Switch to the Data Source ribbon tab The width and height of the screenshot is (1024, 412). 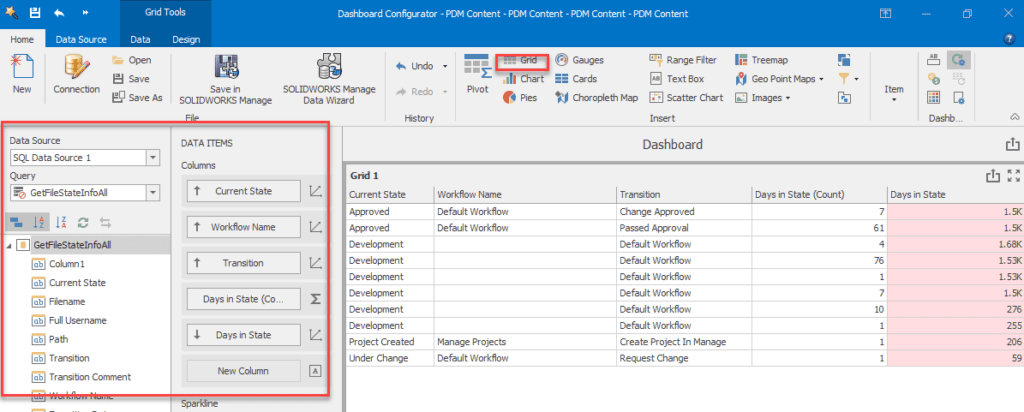point(81,40)
